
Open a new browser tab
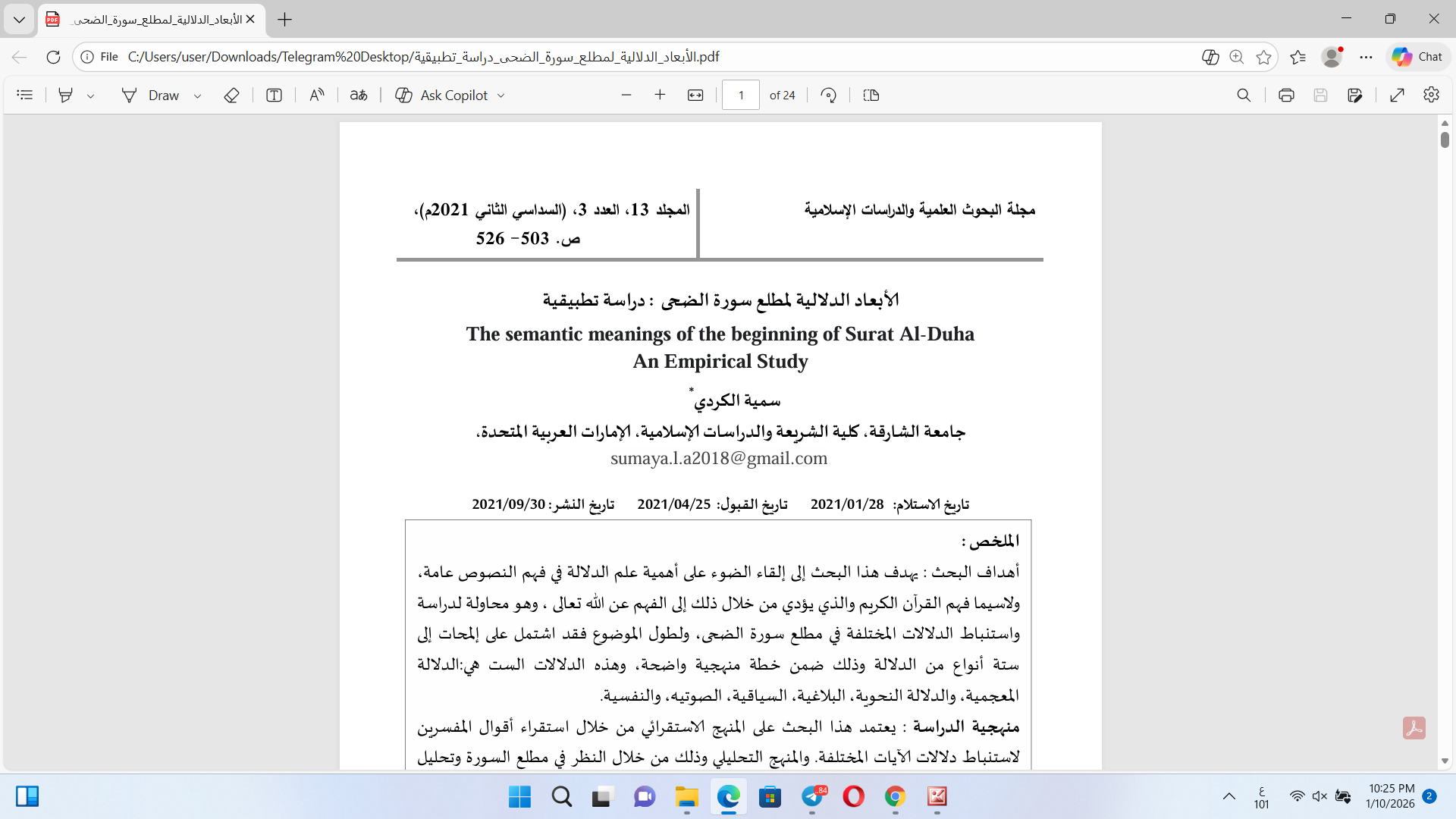coord(285,20)
